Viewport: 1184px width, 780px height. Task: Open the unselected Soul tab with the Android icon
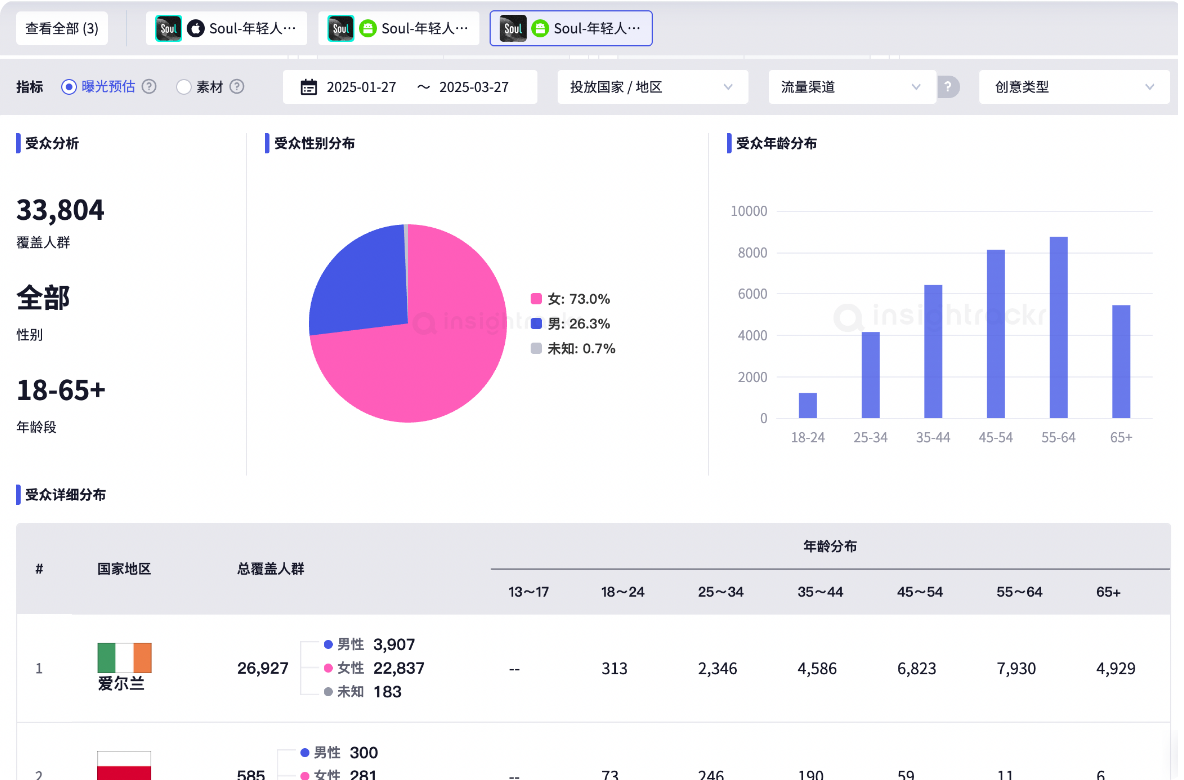coord(399,29)
